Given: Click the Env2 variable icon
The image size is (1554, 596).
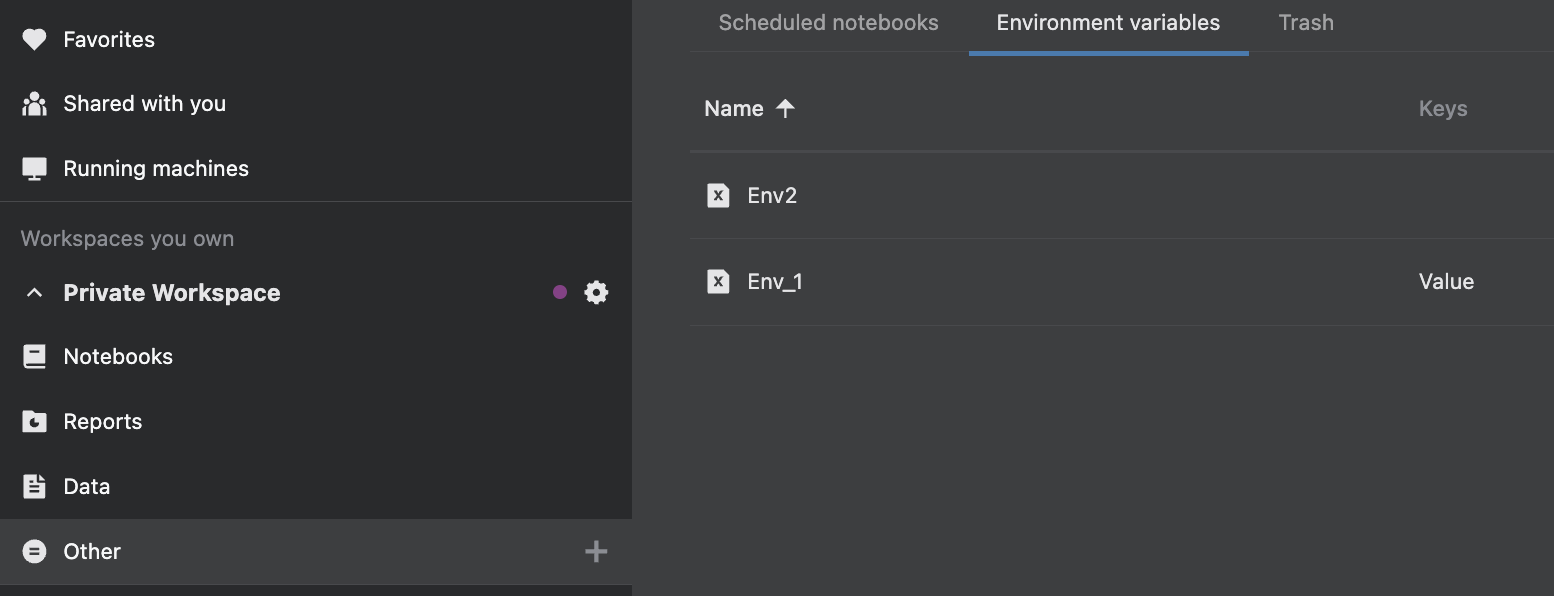Looking at the screenshot, I should coord(718,195).
